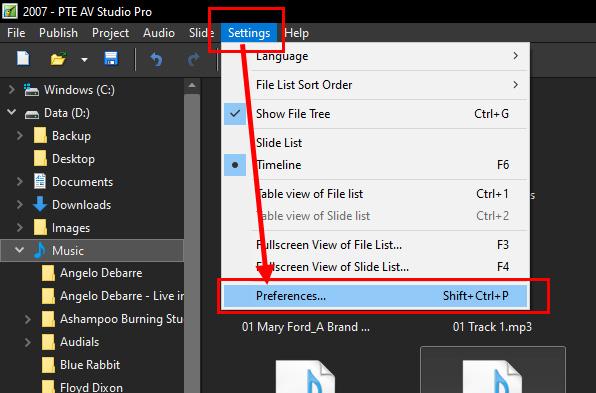Collapse the Data (D:) drive
This screenshot has height=393, width=596.
(11, 113)
